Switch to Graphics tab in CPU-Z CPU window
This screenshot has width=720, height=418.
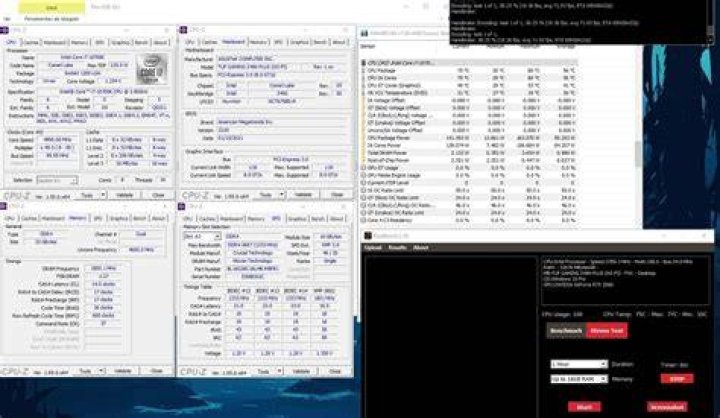pyautogui.click(x=120, y=42)
